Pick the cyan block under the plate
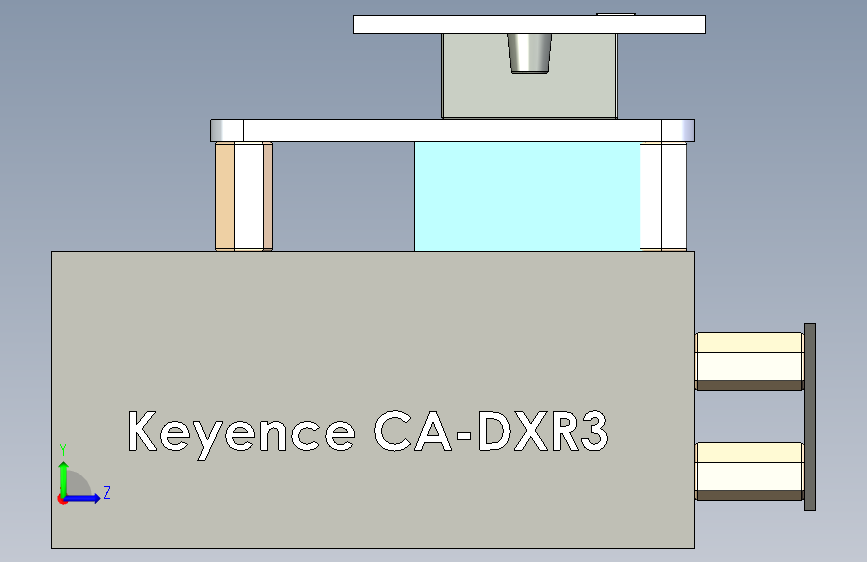The height and width of the screenshot is (562, 867). (527, 196)
